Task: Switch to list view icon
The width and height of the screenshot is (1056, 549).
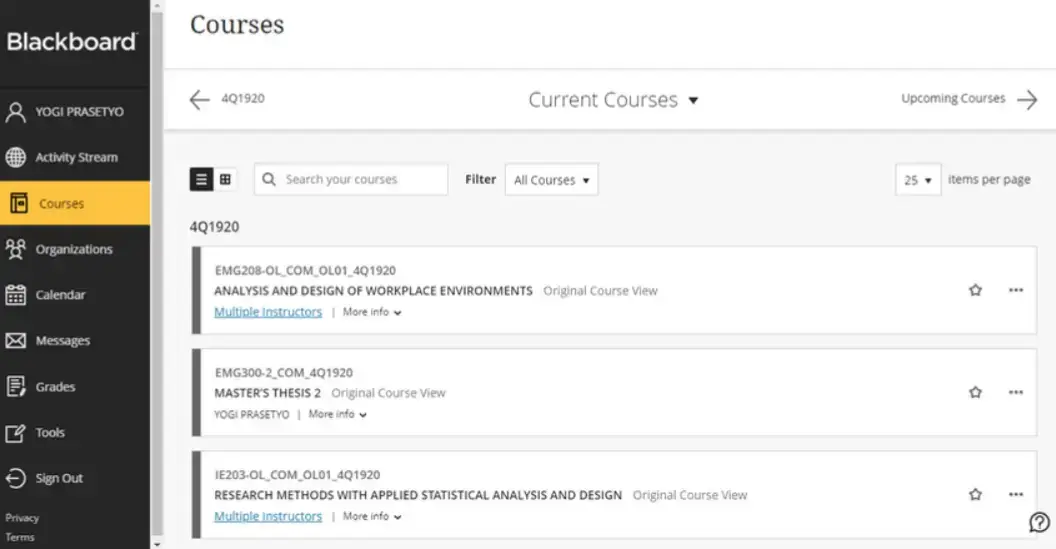Action: point(201,179)
